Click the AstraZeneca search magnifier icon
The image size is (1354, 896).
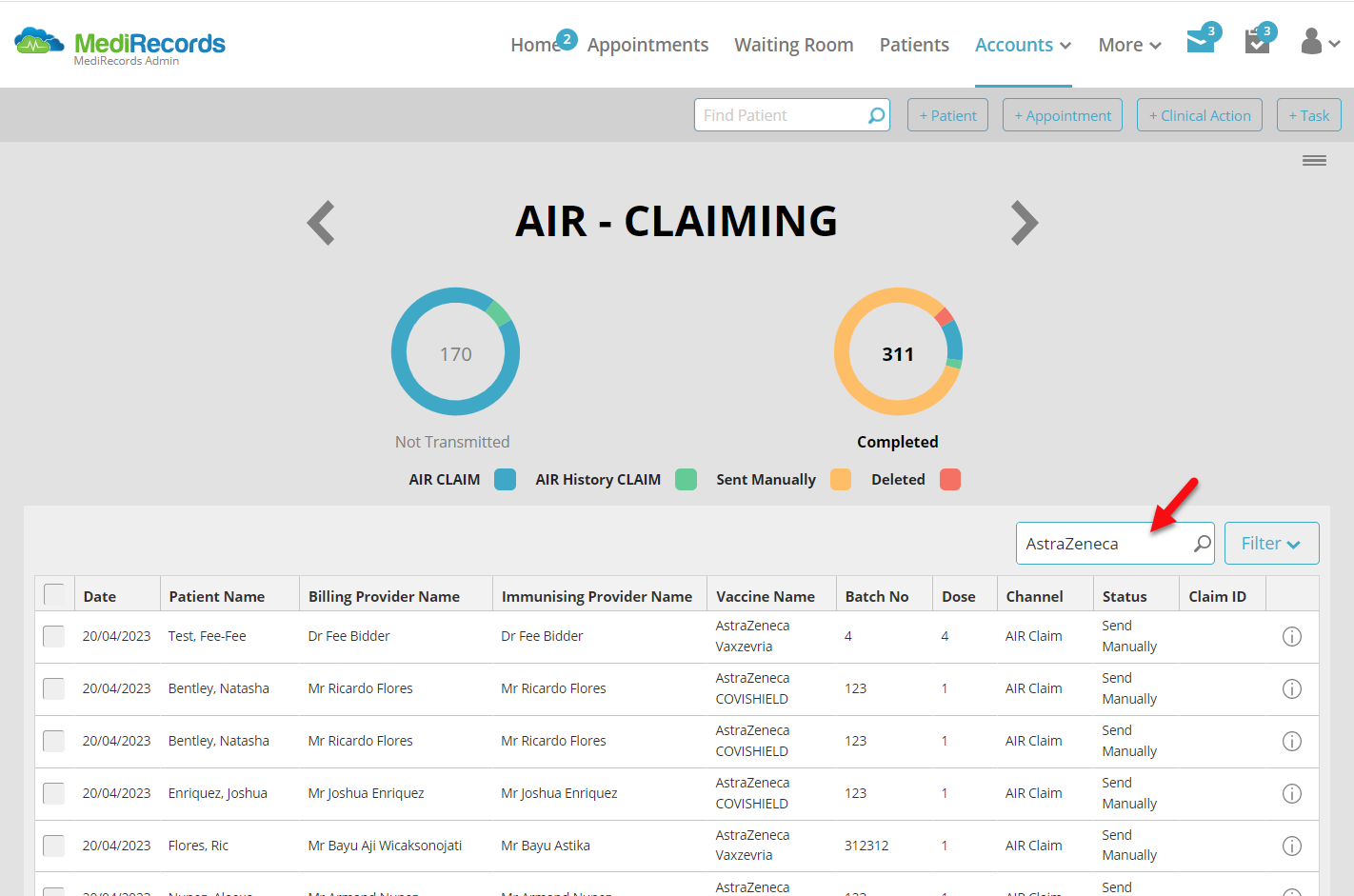coord(1202,543)
